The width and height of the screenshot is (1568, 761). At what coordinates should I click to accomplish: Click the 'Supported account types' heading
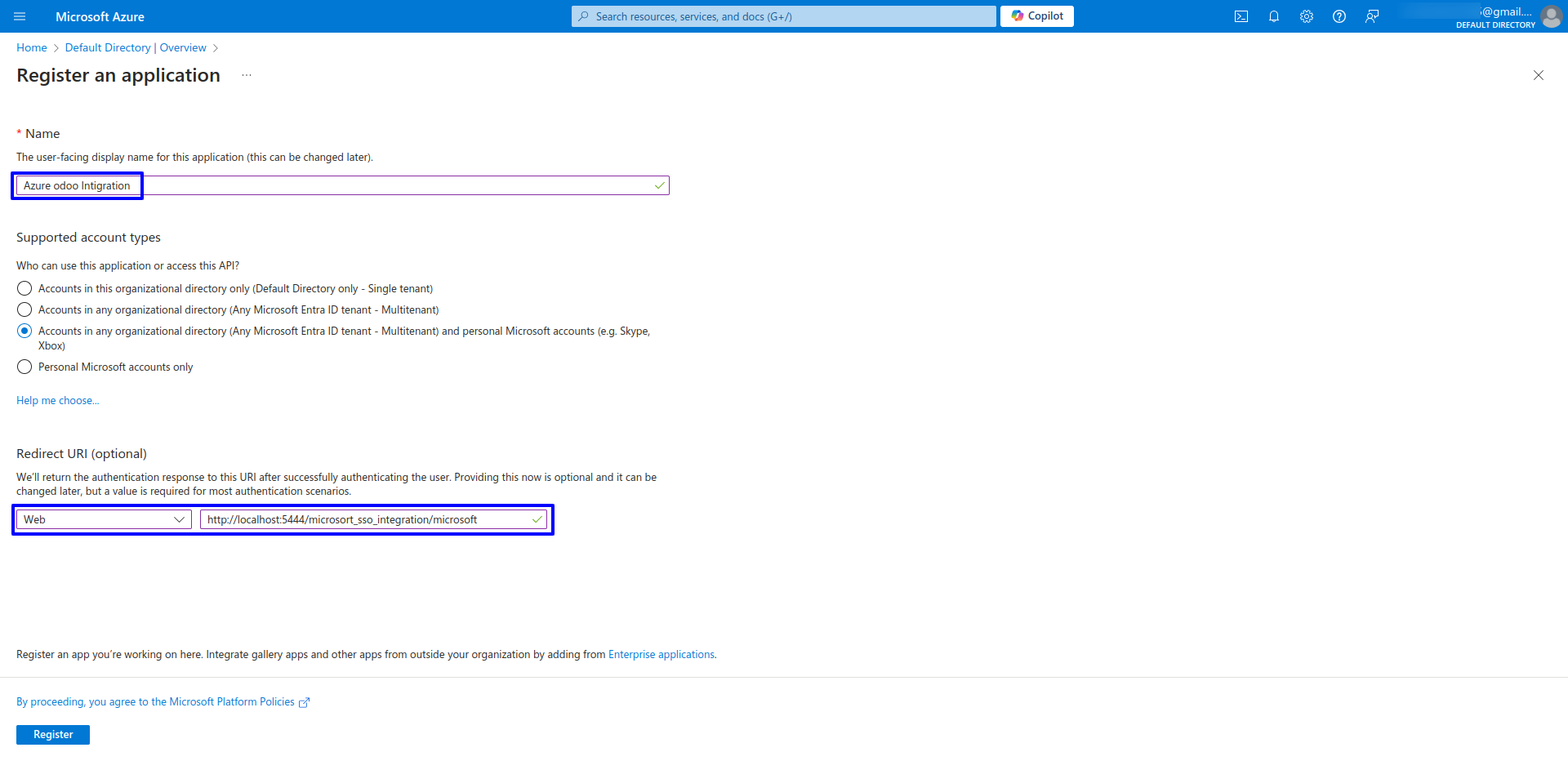coord(88,238)
